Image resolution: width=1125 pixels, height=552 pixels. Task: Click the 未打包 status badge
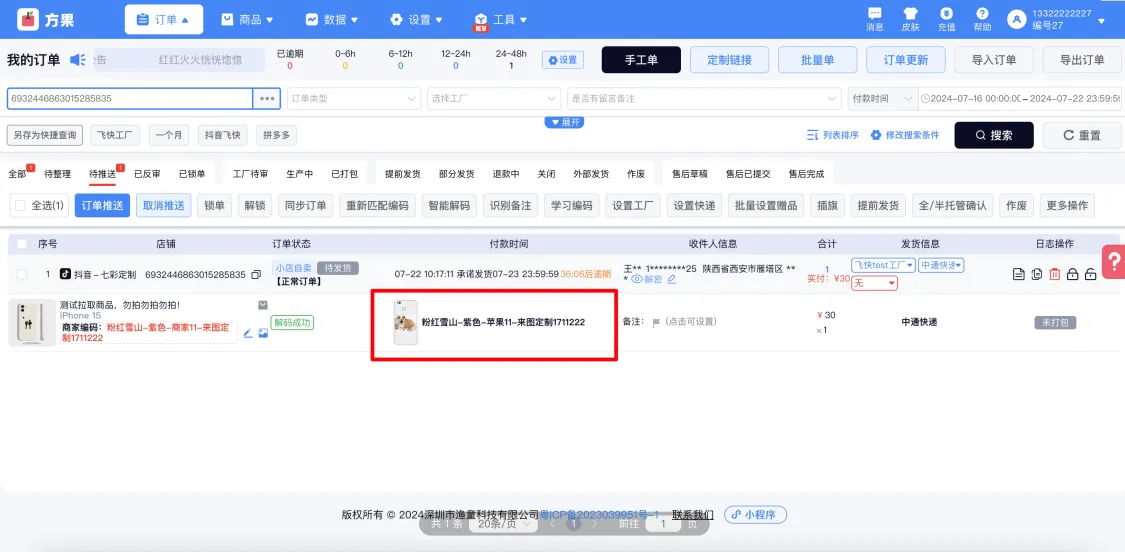[x=1055, y=322]
